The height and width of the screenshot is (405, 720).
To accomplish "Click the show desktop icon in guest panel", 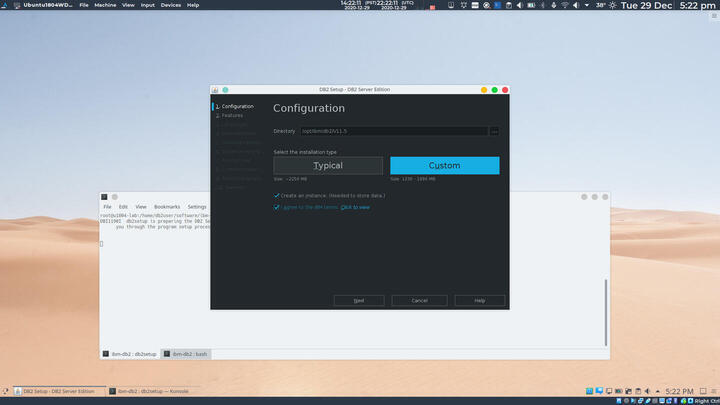I will (x=703, y=391).
